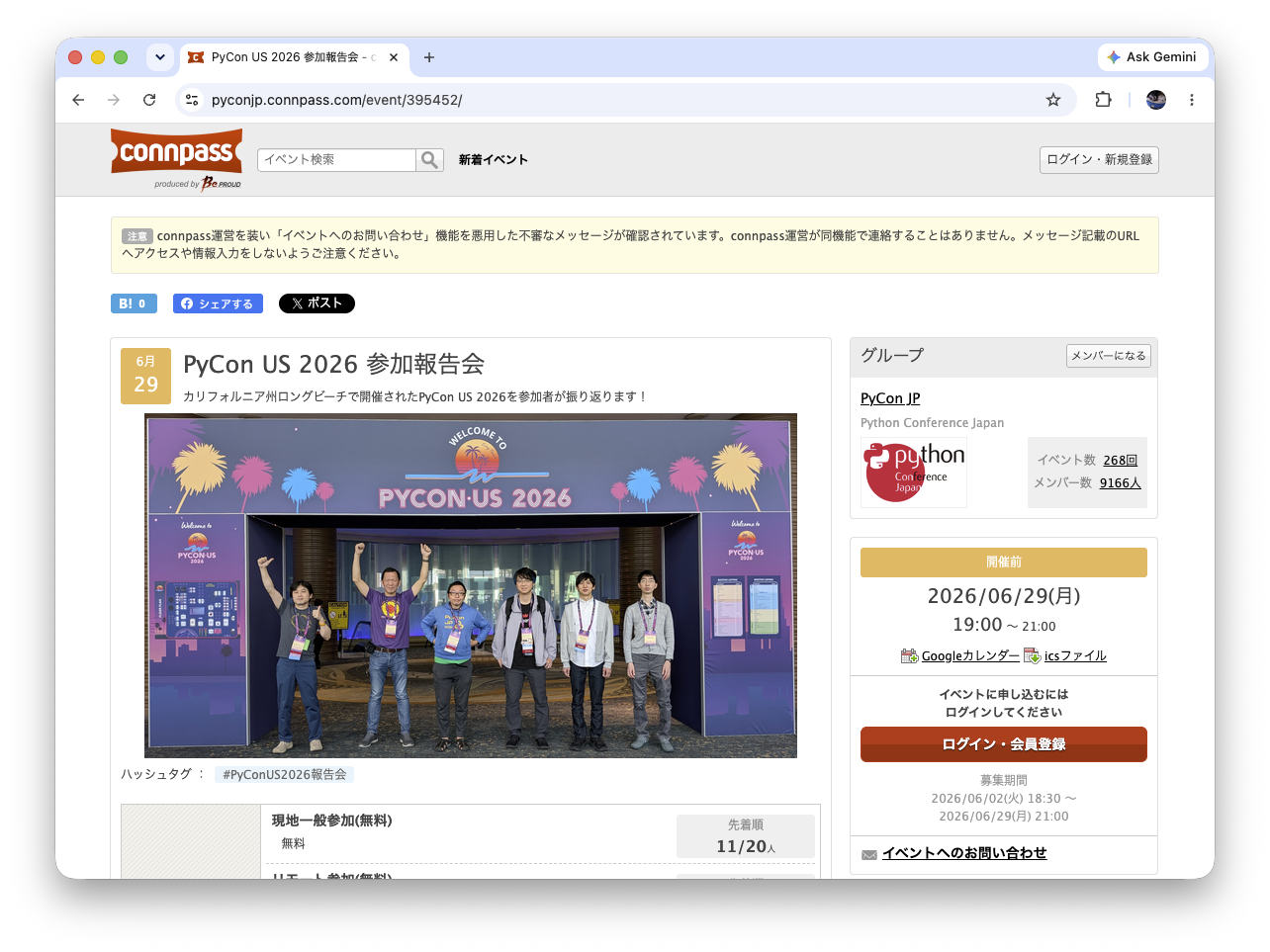Click the 注意 warning label
The height and width of the screenshot is (952, 1270).
pos(137,236)
